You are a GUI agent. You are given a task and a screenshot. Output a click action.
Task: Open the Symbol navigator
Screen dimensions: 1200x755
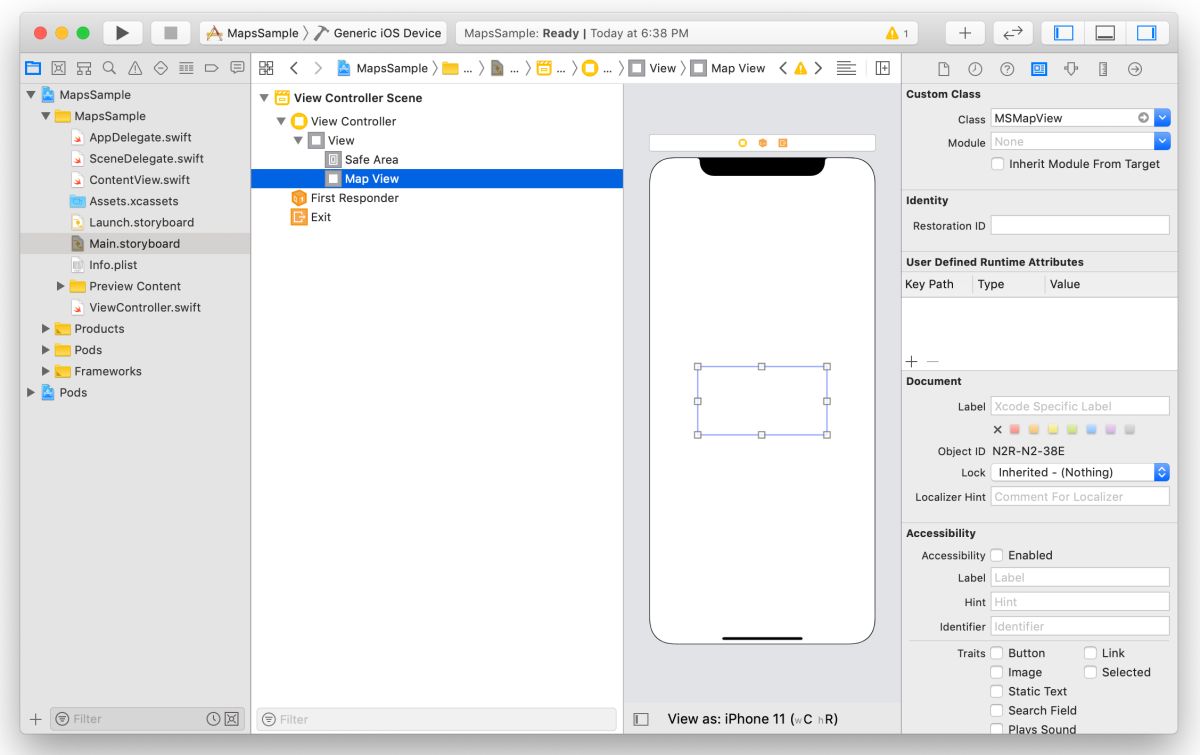click(84, 68)
